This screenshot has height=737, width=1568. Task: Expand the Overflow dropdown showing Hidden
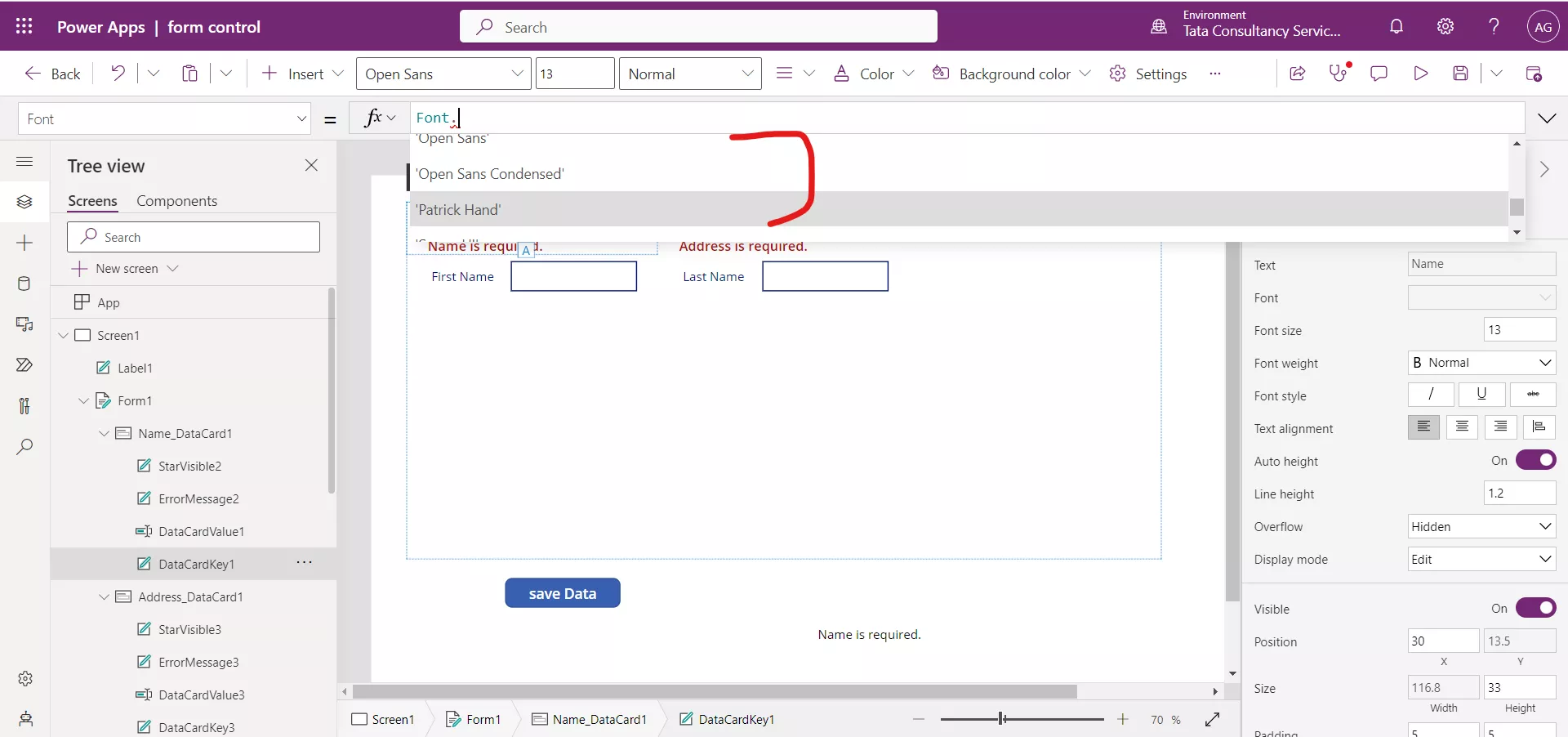click(1481, 526)
